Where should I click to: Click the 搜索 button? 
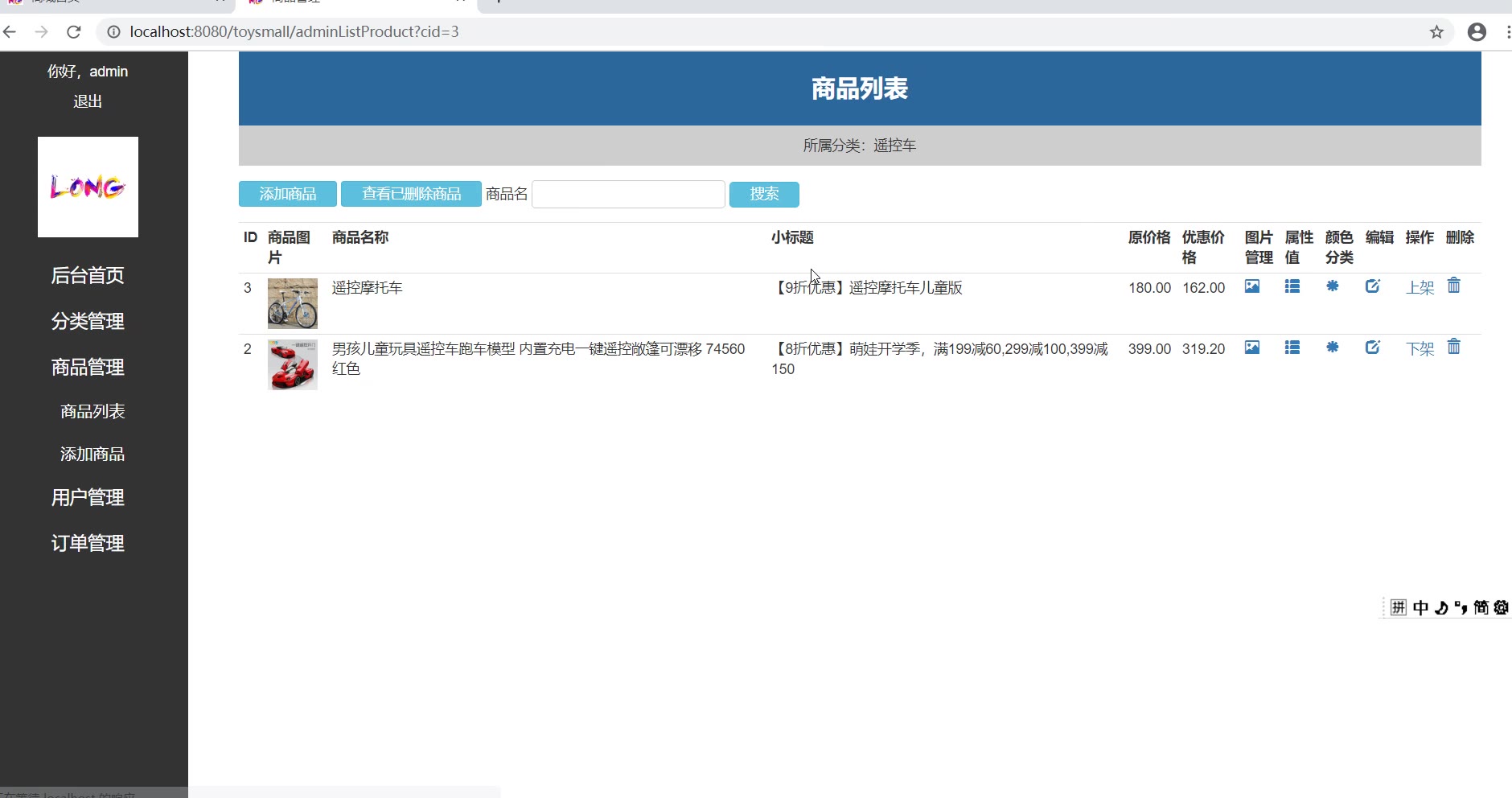(764, 194)
